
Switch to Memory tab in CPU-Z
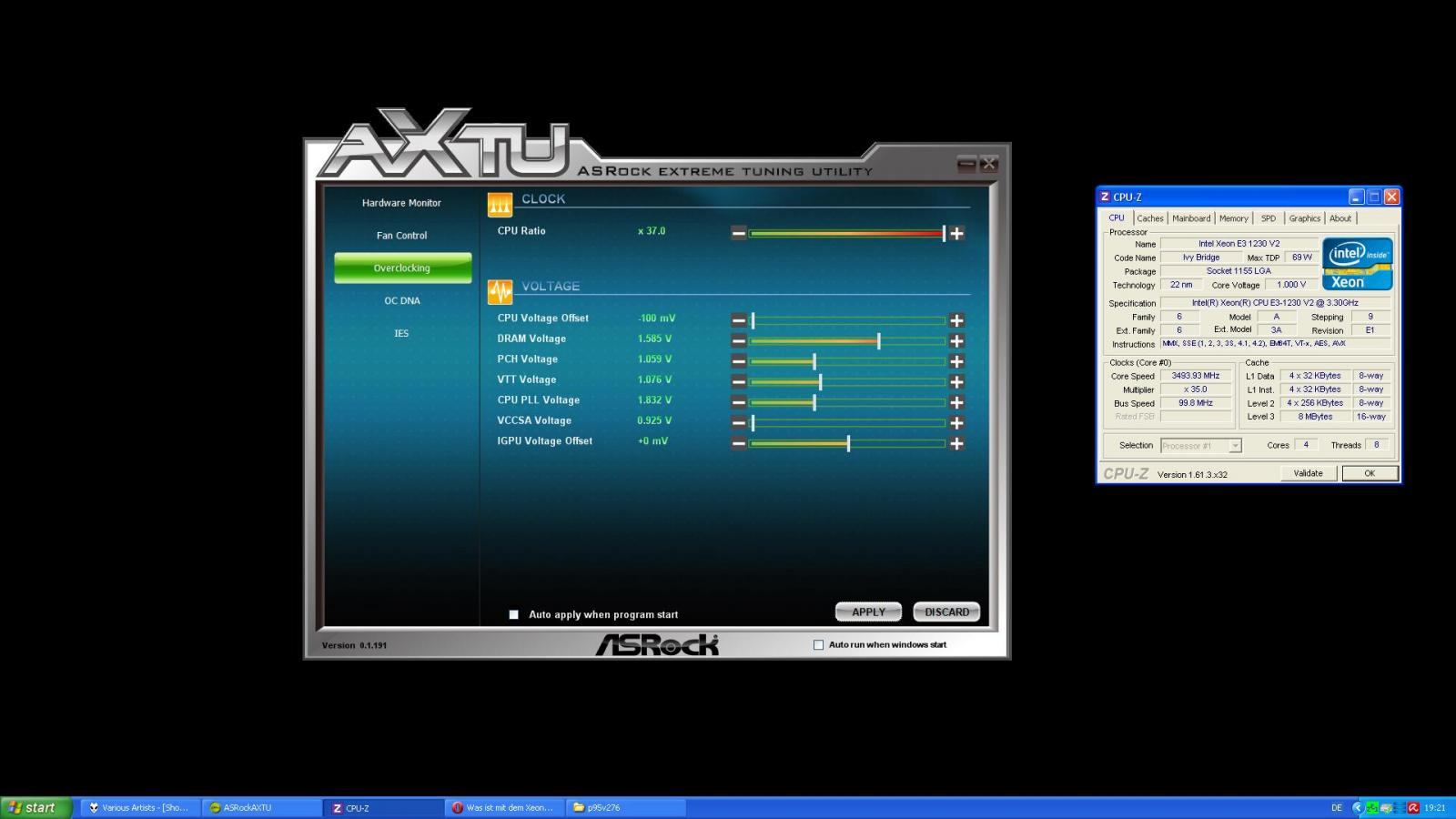click(x=1234, y=218)
